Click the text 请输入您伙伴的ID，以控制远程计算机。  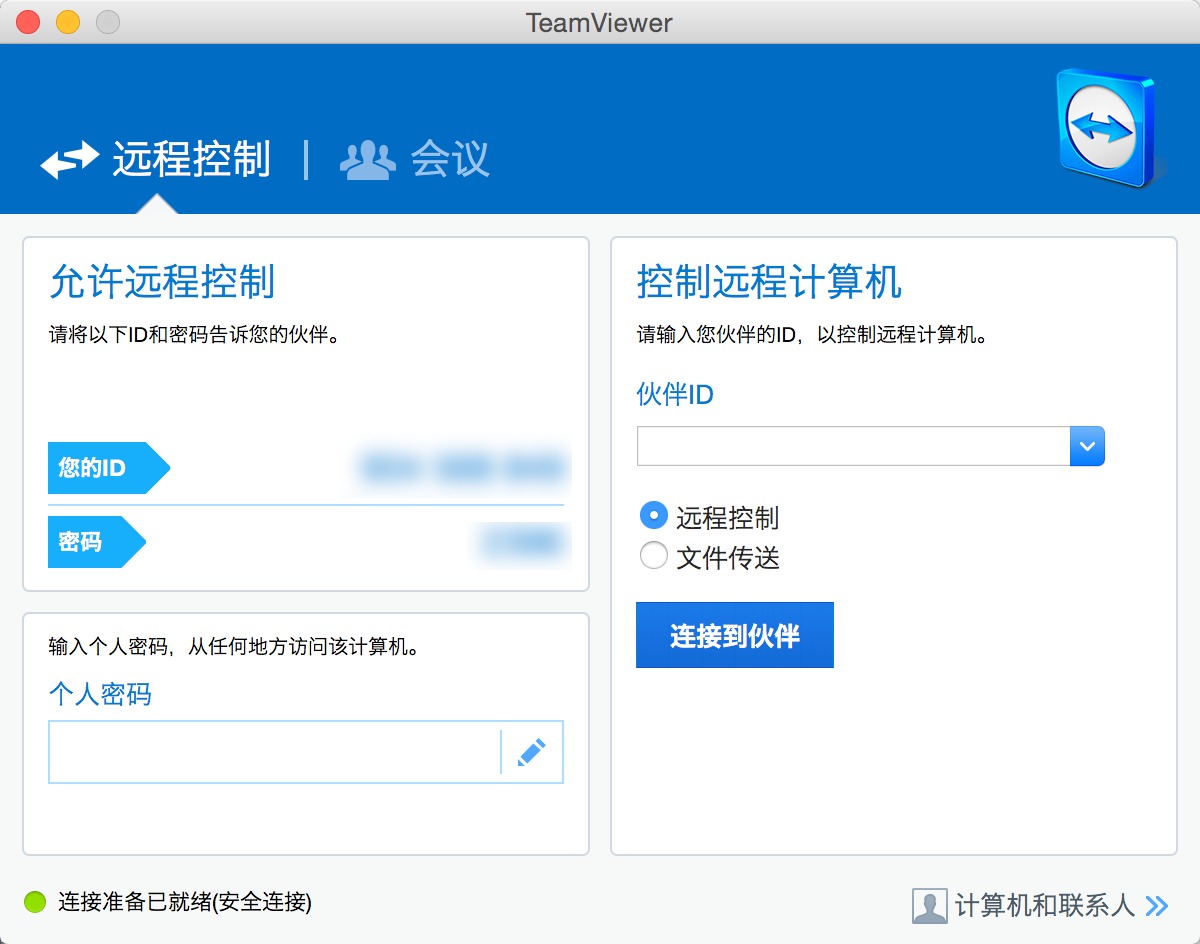[x=813, y=334]
